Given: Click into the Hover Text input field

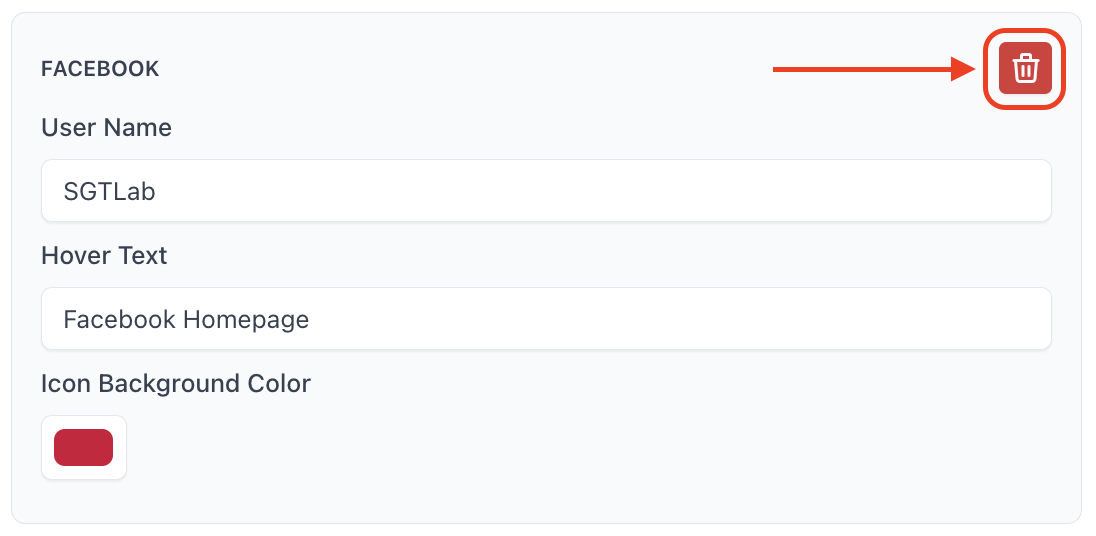Looking at the screenshot, I should tap(545, 319).
